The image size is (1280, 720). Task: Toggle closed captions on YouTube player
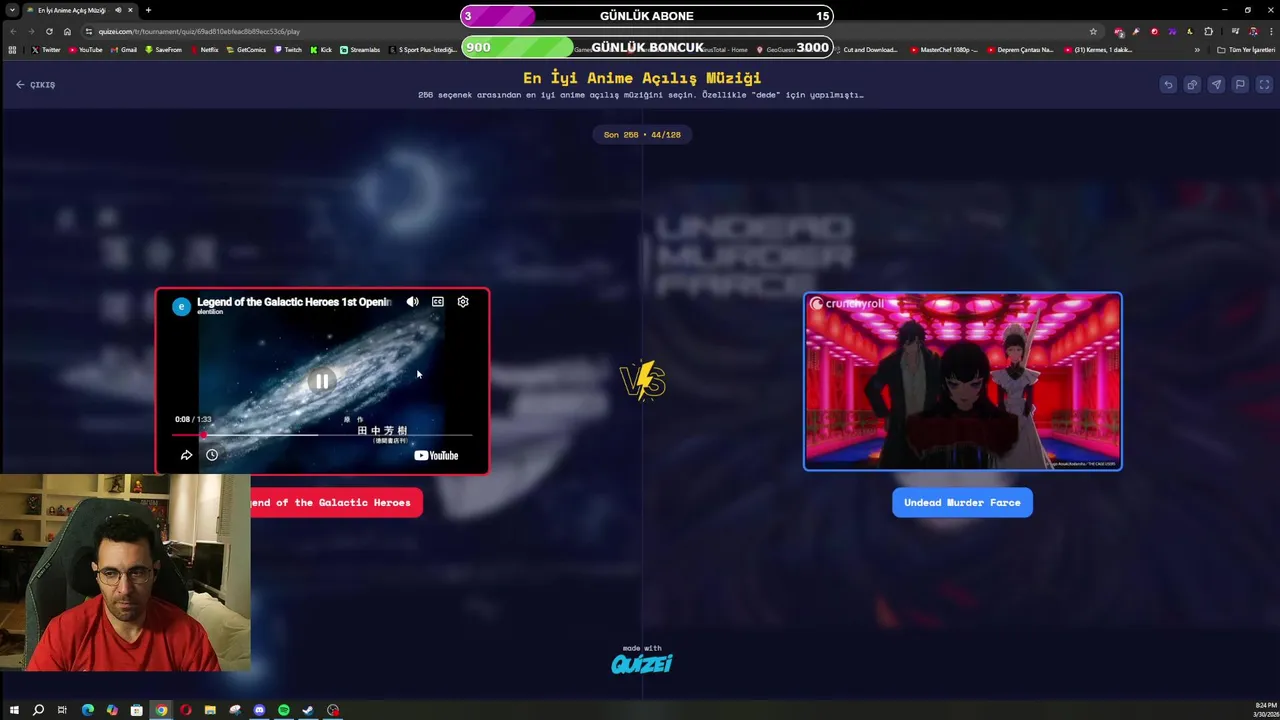pos(438,302)
